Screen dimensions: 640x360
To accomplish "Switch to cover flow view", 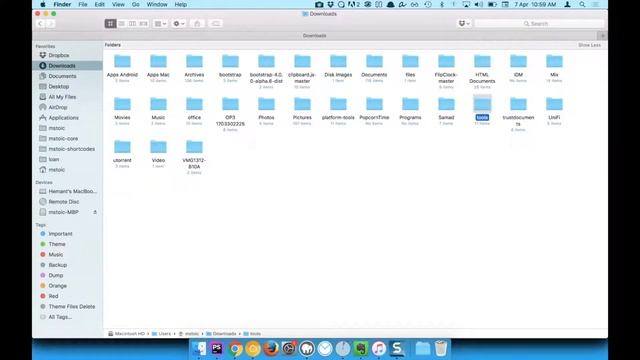I will click(143, 24).
